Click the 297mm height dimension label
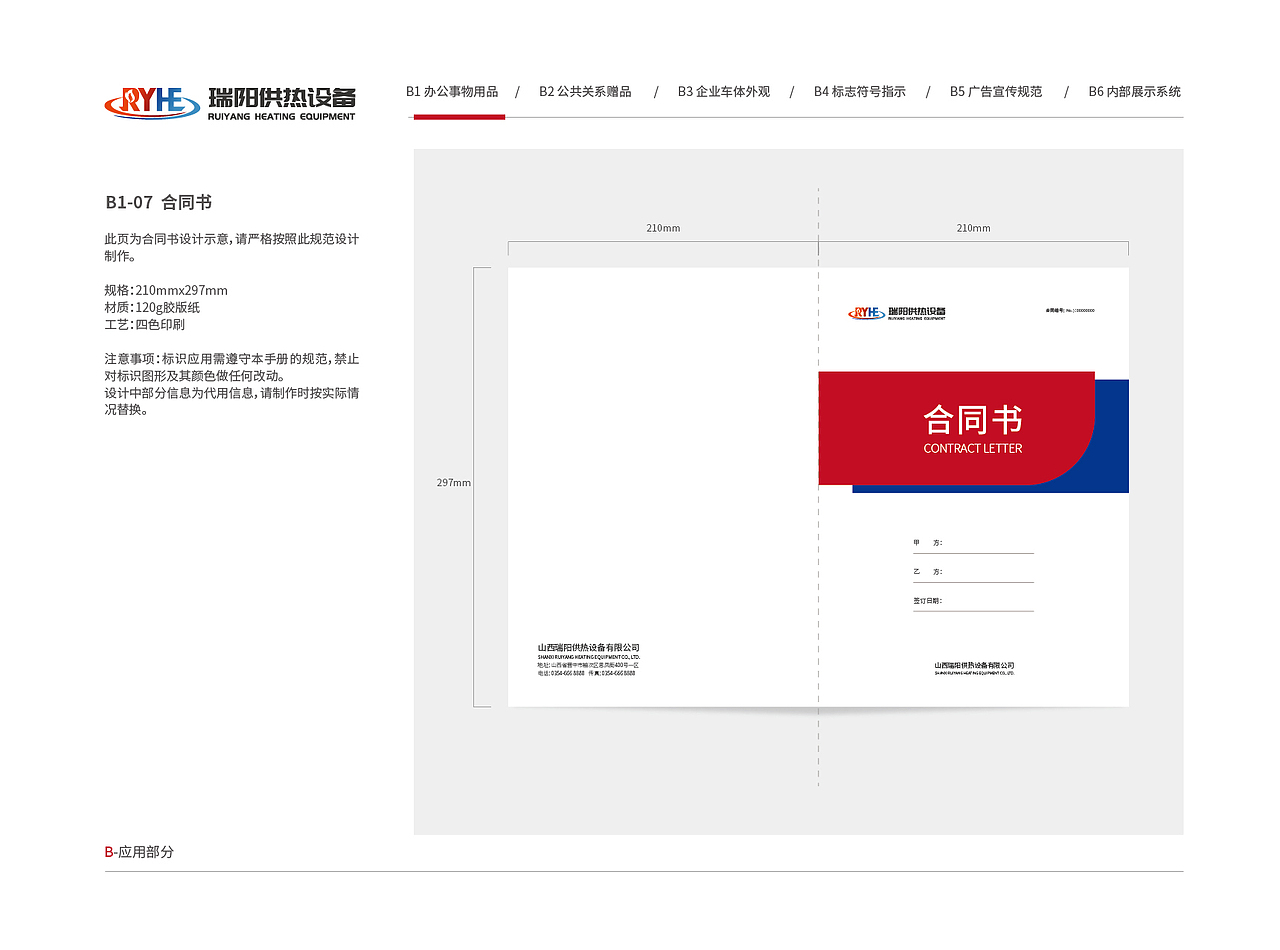This screenshot has width=1280, height=950. click(x=453, y=482)
